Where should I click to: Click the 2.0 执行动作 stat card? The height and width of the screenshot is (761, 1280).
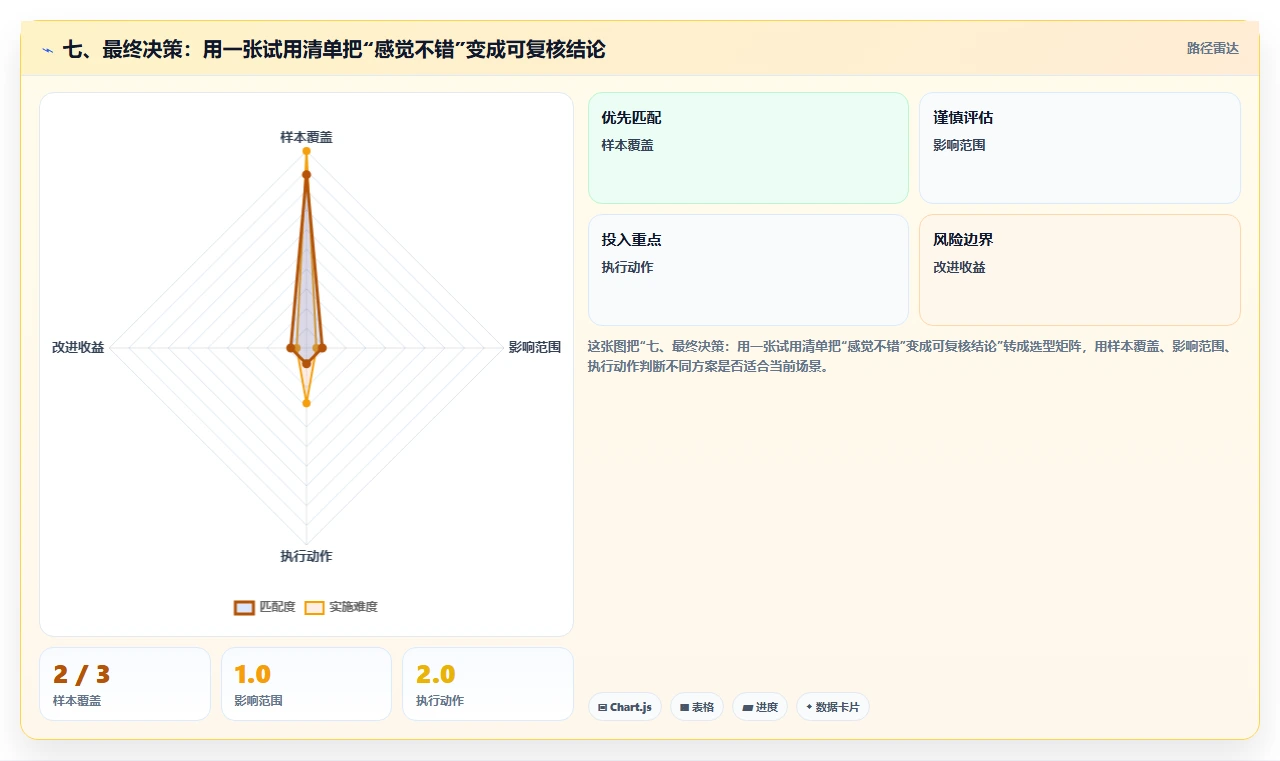[488, 684]
